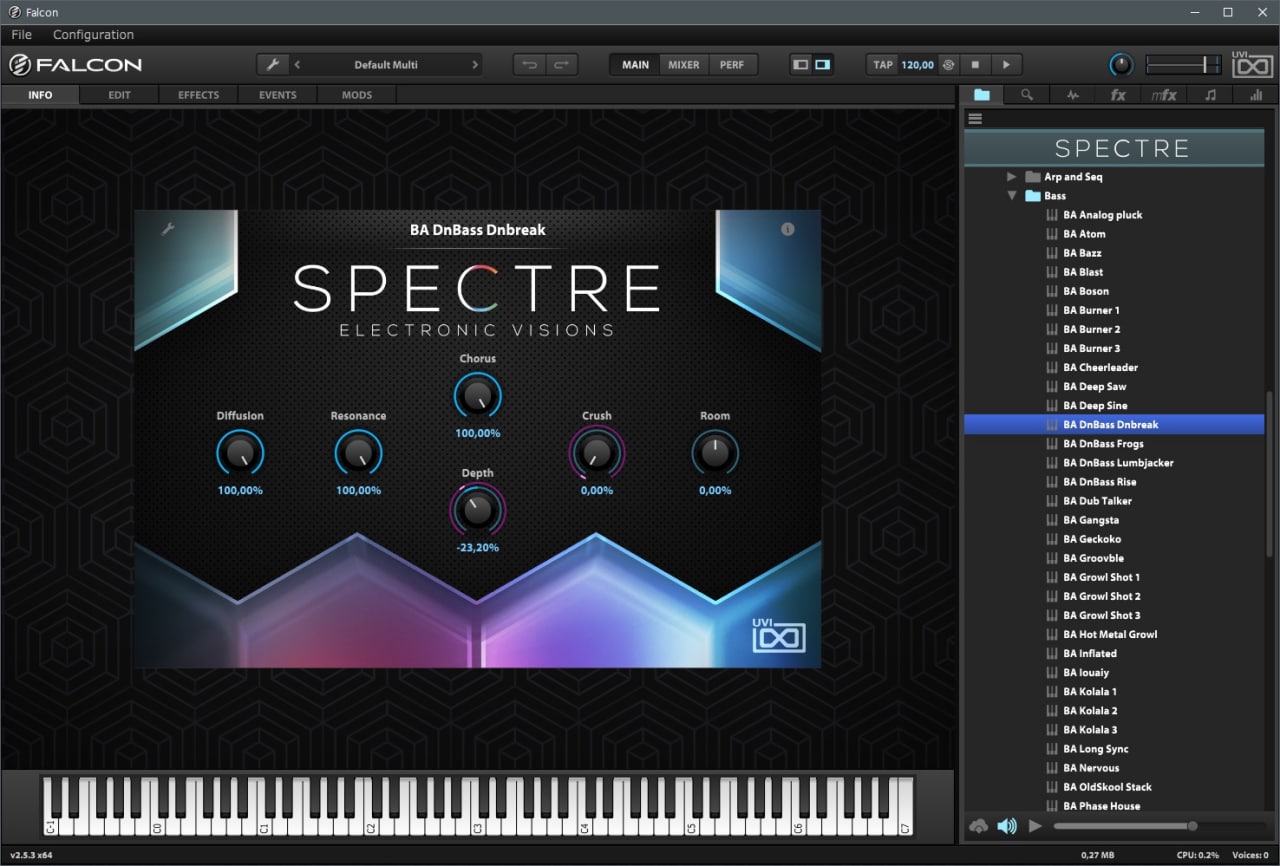
Task: Open the browser hamburger menu
Action: 975,118
